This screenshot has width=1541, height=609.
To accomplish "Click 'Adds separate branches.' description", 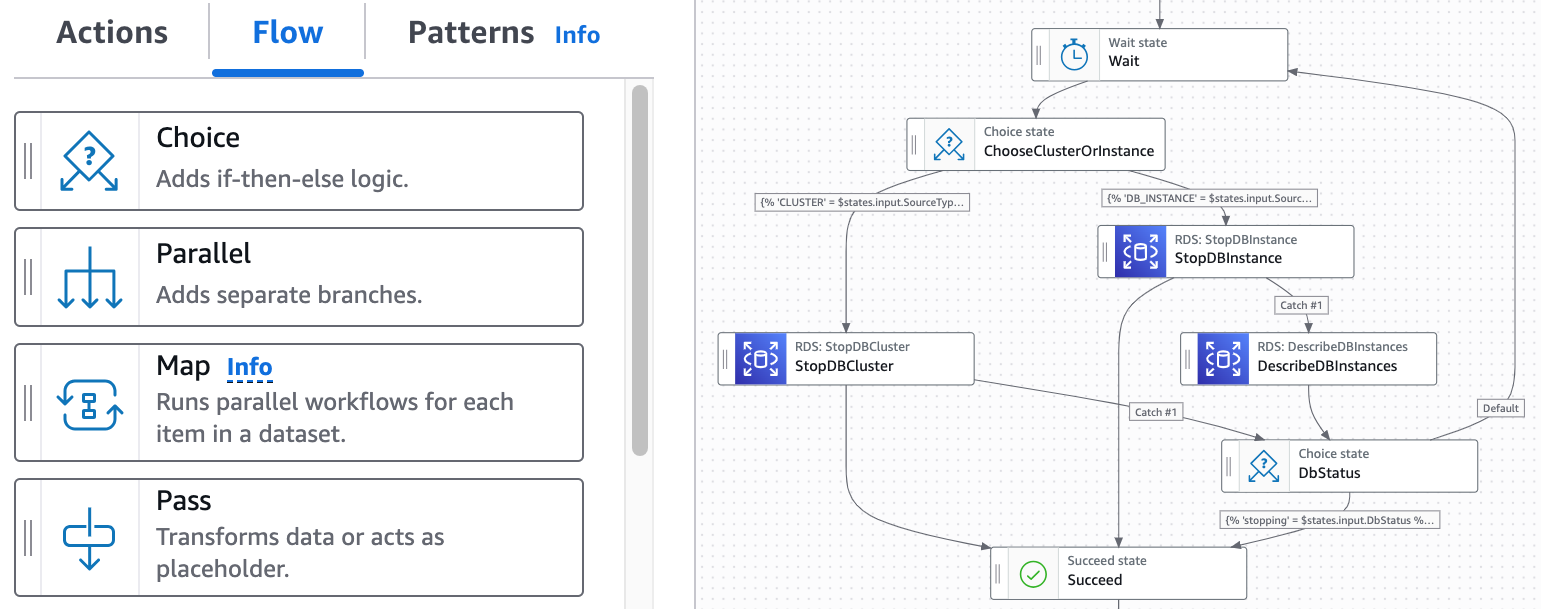I will pos(289,296).
